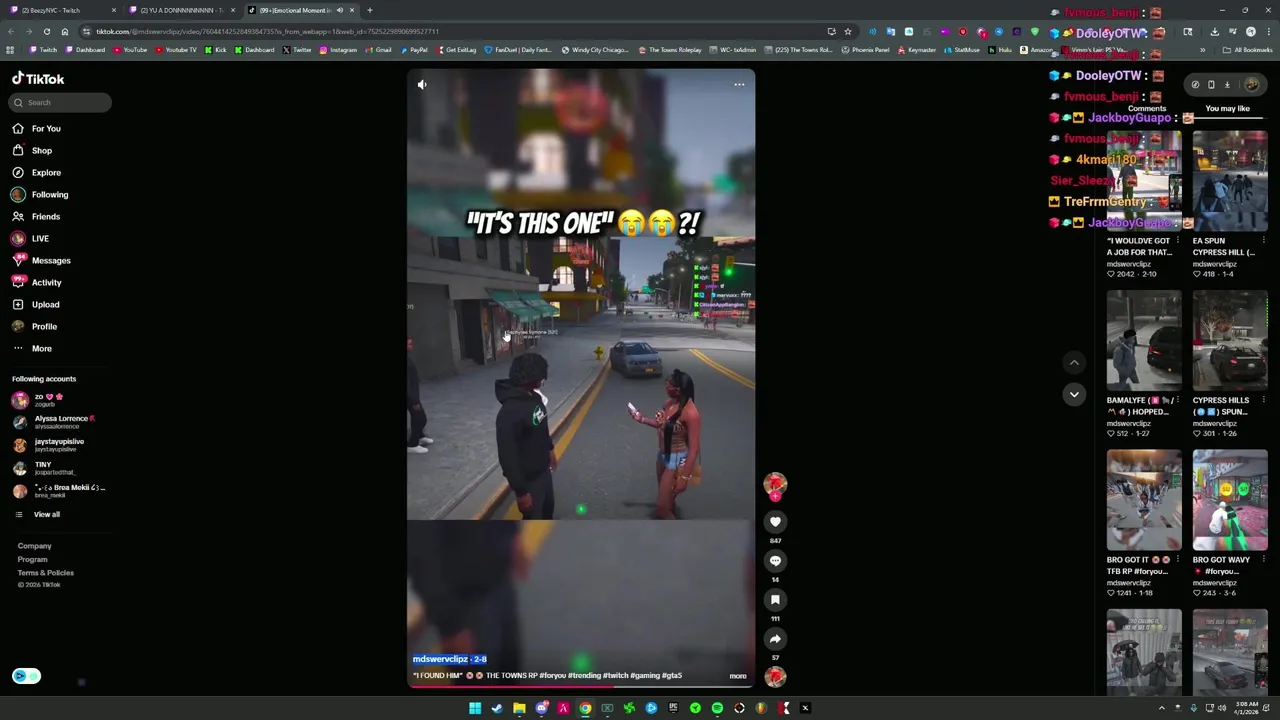Viewport: 1280px width, 720px height.
Task: Switch to the You may like tab
Action: click(1227, 108)
